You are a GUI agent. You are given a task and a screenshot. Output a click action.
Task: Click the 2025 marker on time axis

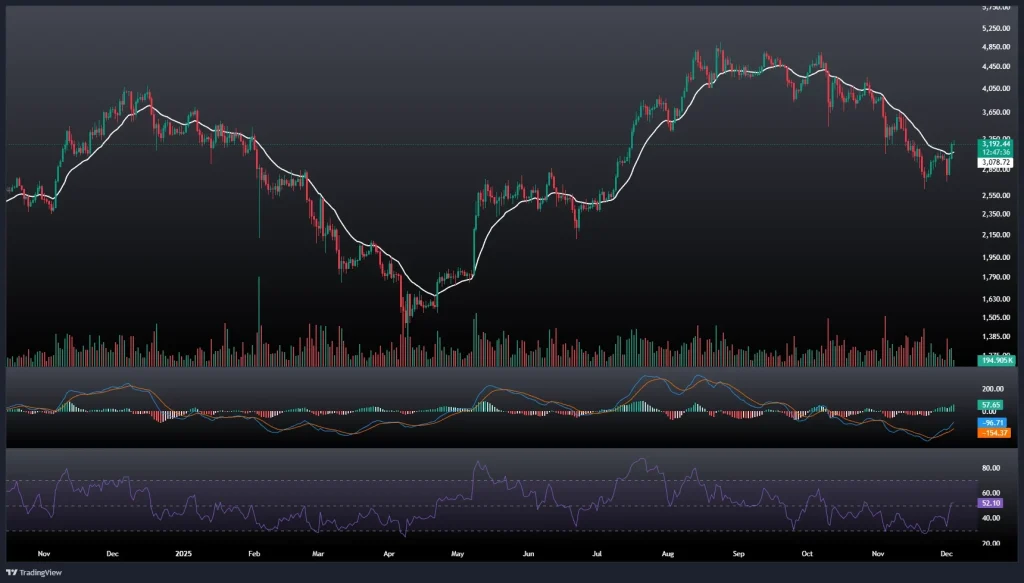(183, 552)
